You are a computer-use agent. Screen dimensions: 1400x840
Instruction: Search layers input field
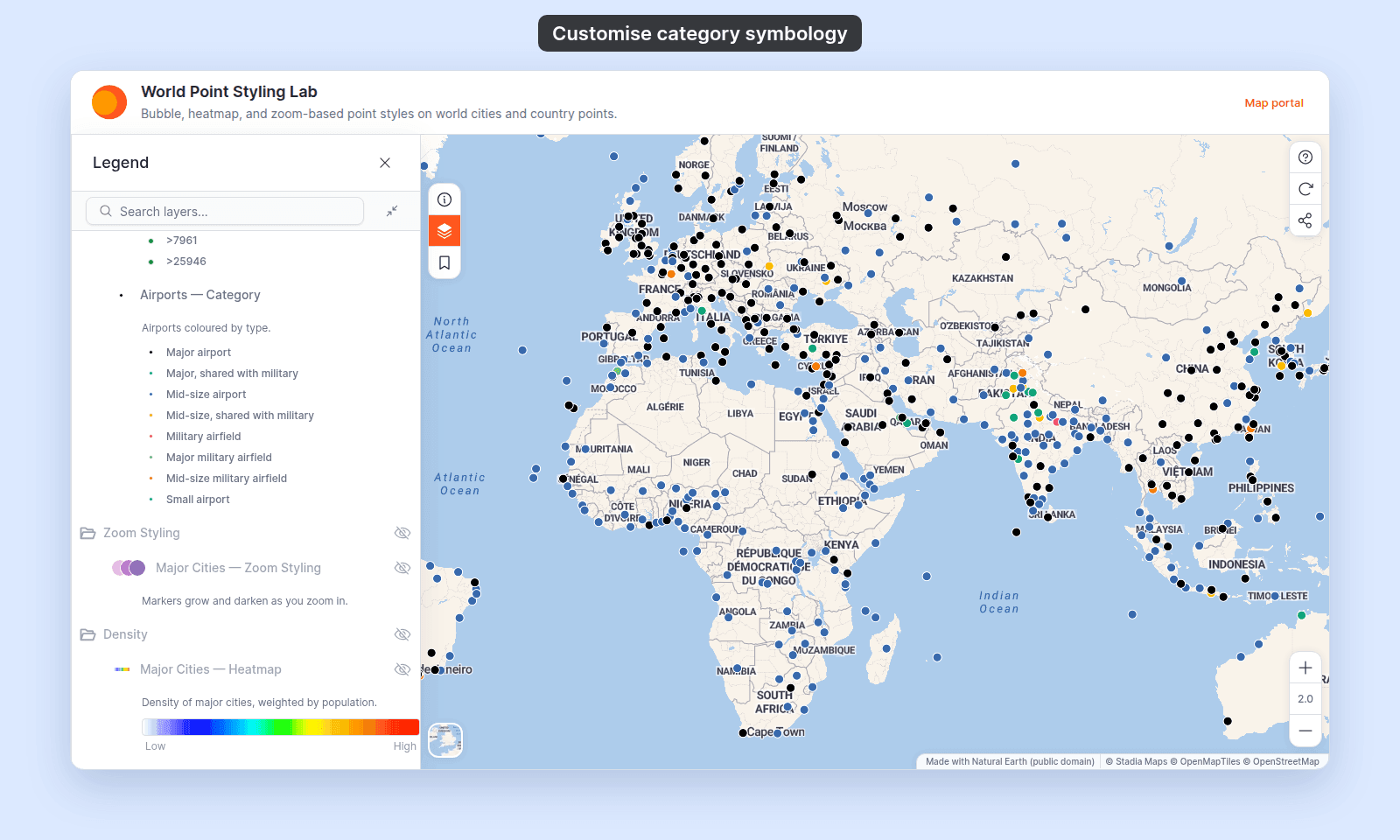pos(225,211)
